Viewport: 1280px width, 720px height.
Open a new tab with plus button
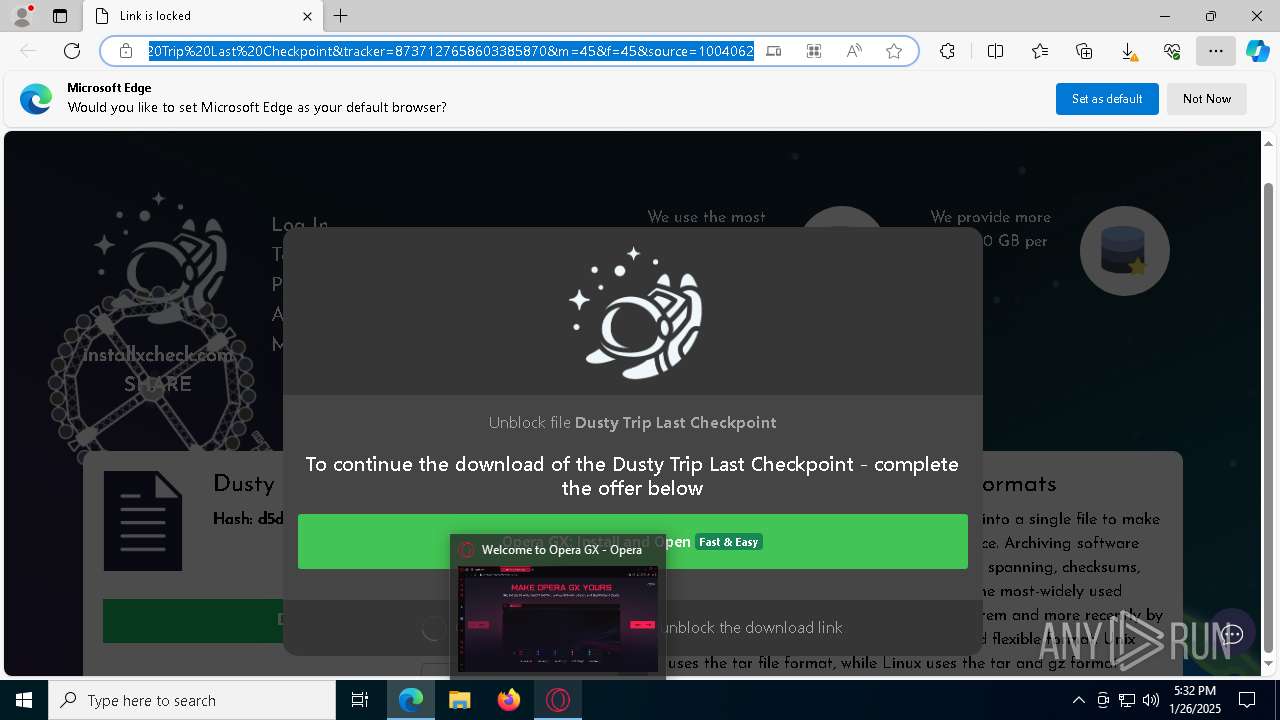(x=341, y=16)
